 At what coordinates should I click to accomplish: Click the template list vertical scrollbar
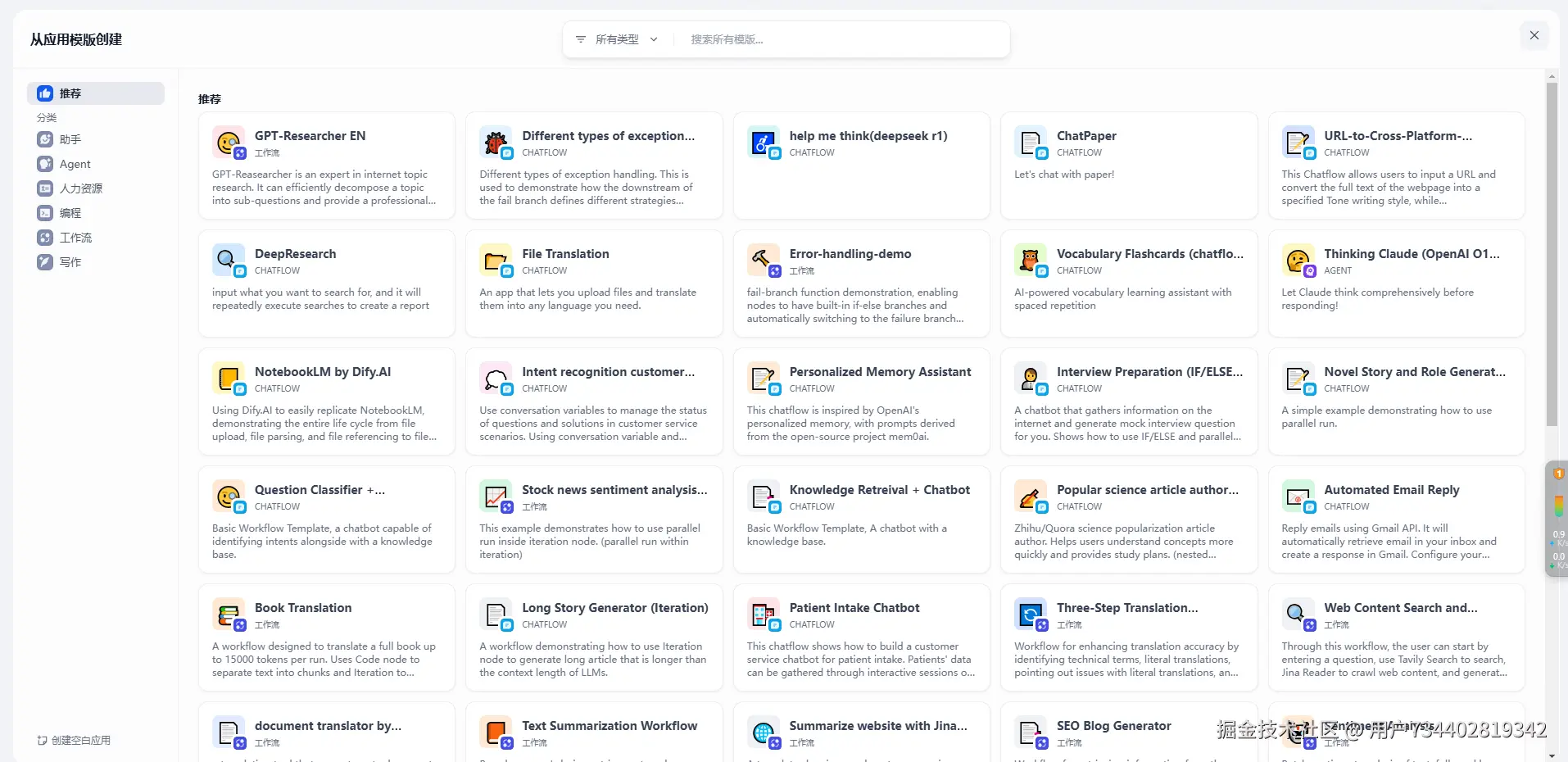click(x=1552, y=254)
